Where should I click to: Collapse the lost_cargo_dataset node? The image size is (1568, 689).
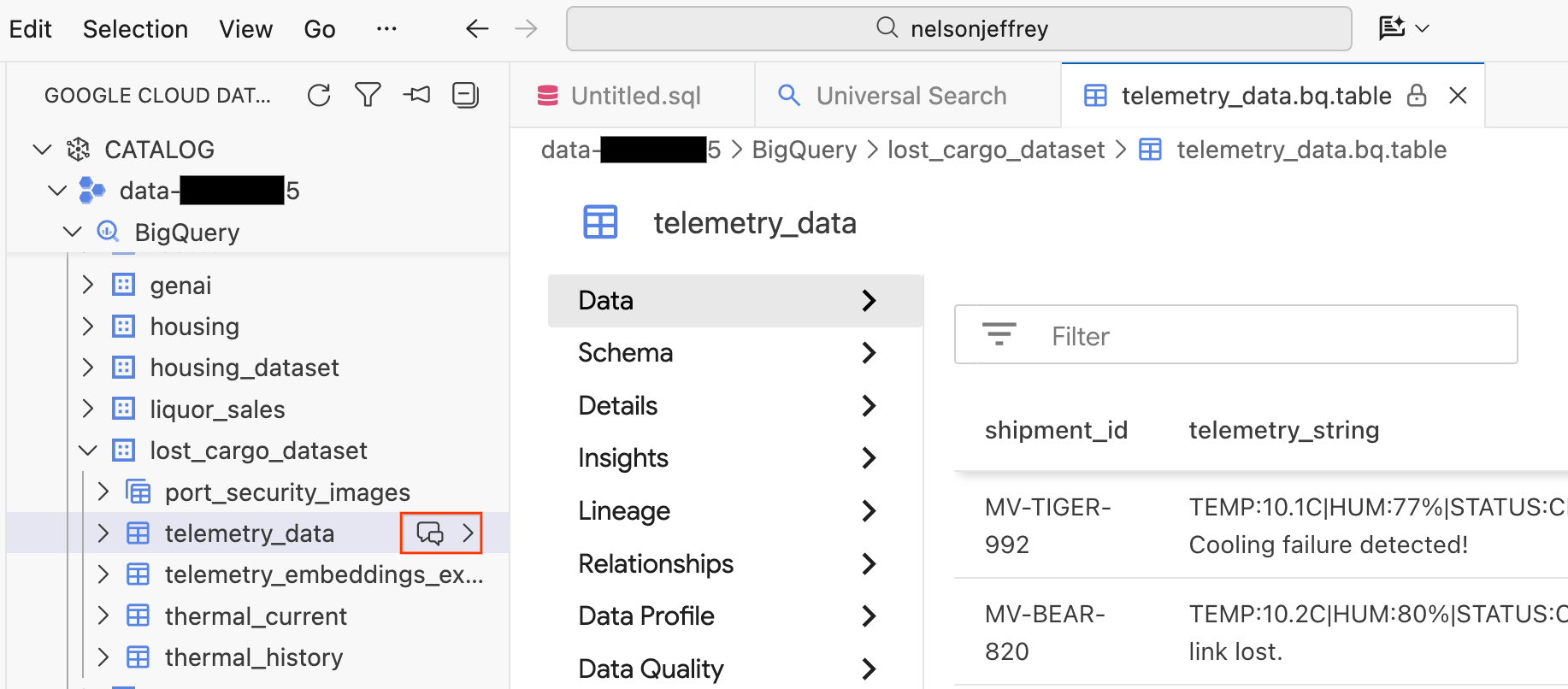pos(87,450)
